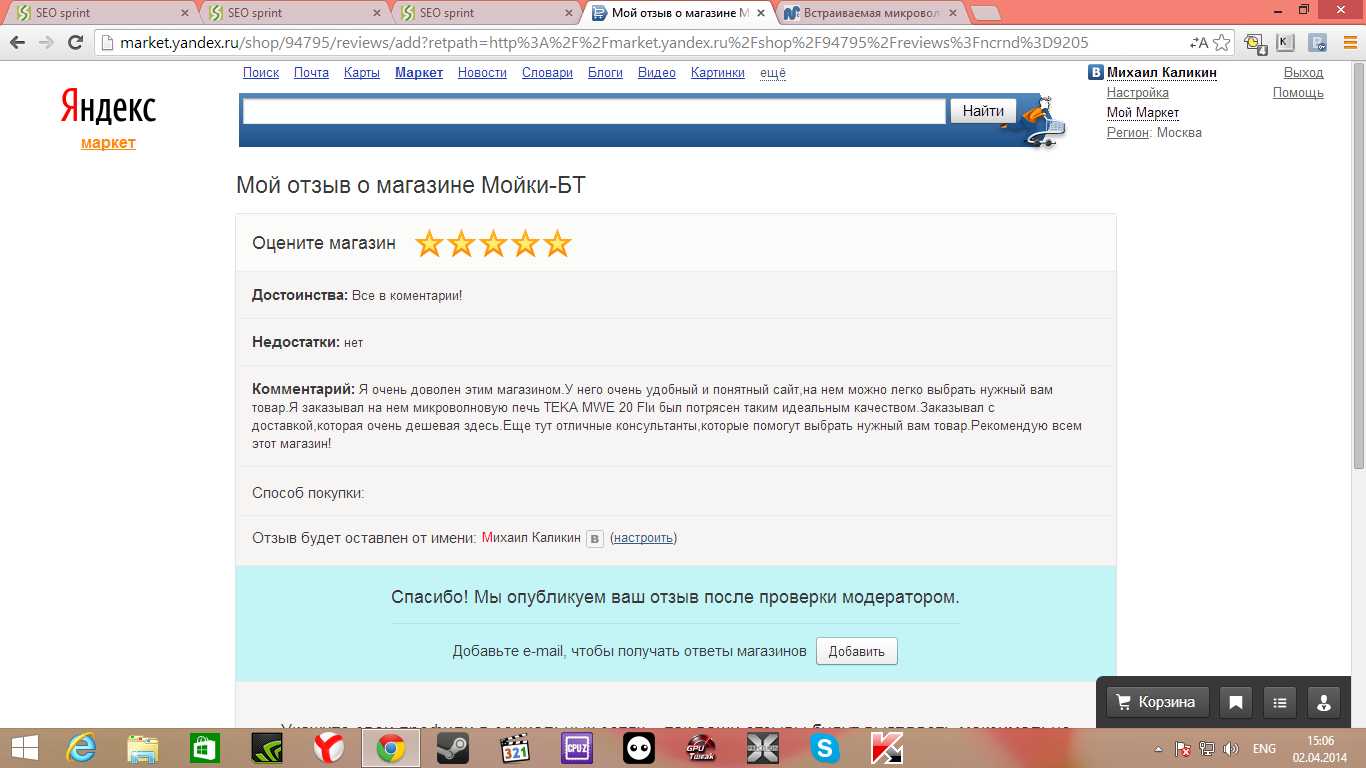Click the ENG language indicator

coord(1264,749)
